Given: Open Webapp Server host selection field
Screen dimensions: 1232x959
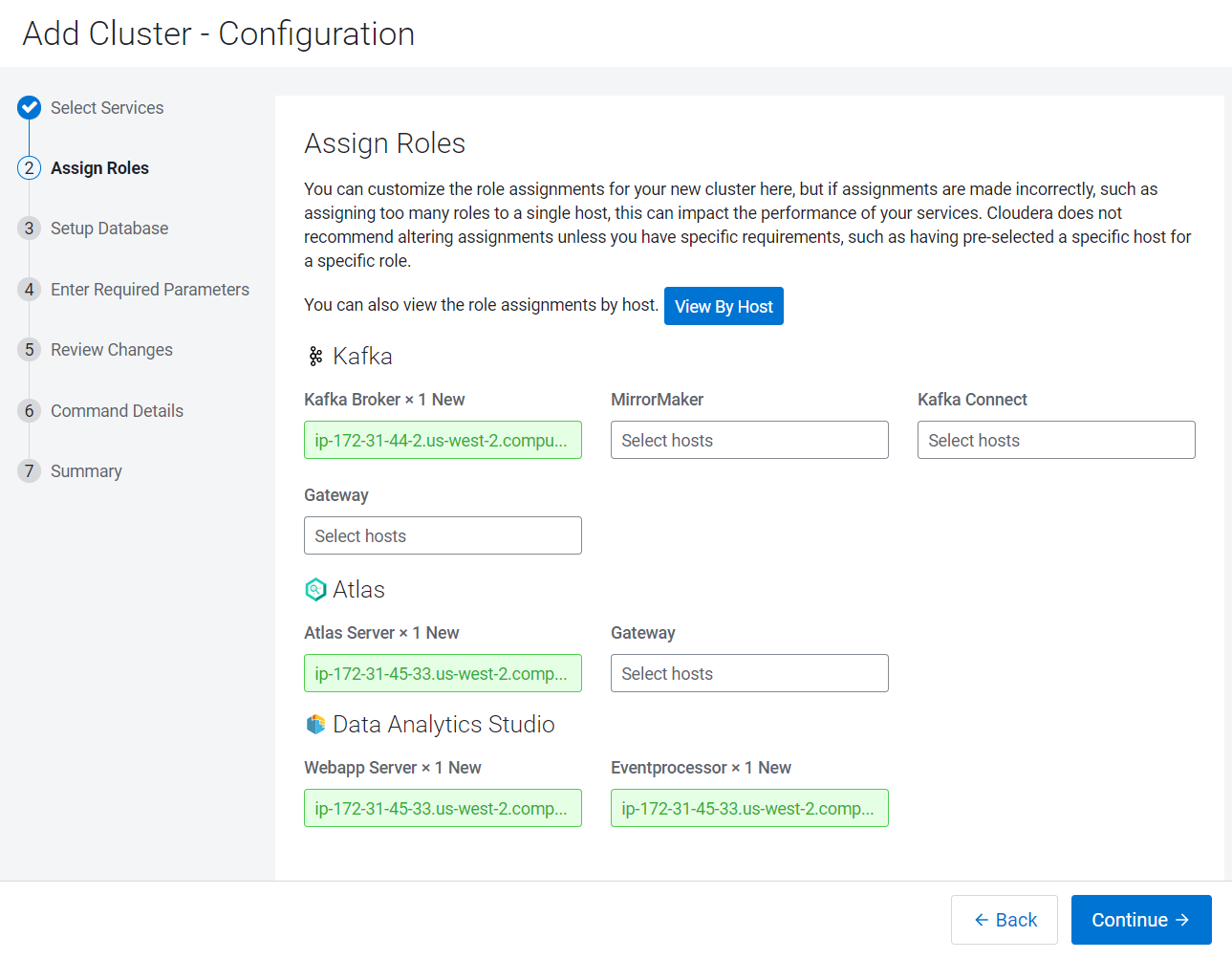Looking at the screenshot, I should coord(443,808).
